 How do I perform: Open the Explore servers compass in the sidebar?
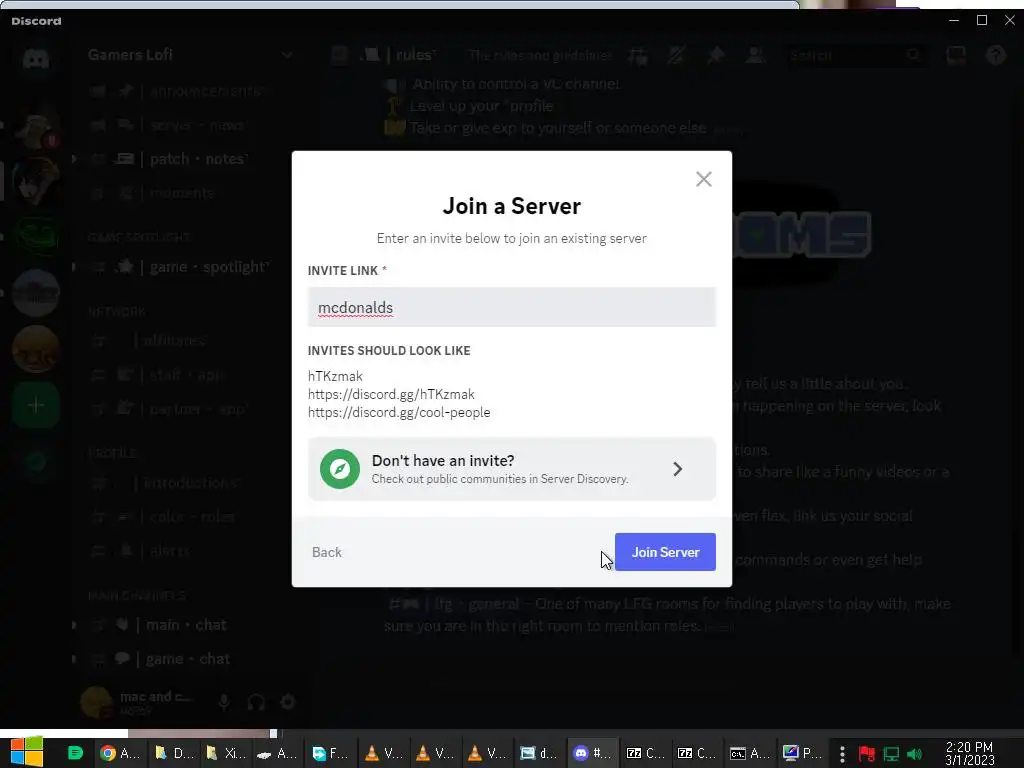pos(36,462)
